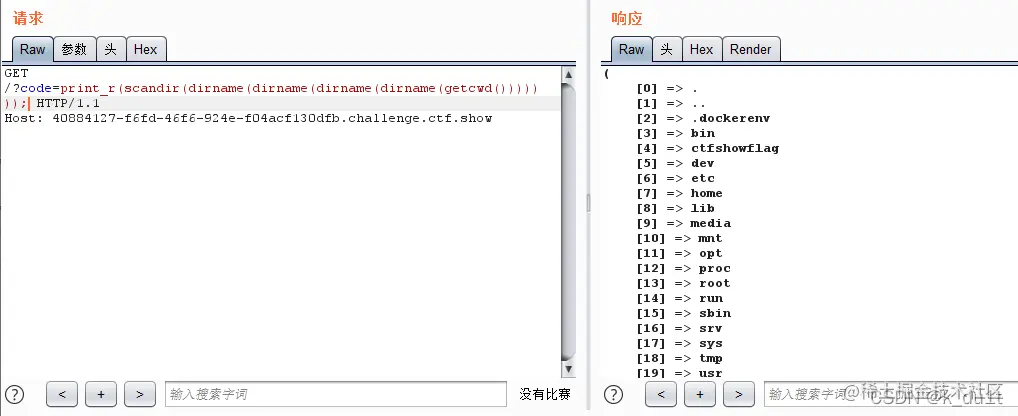Click the 请求 panel heading
Image resolution: width=1018 pixels, height=416 pixels.
[x=28, y=18]
